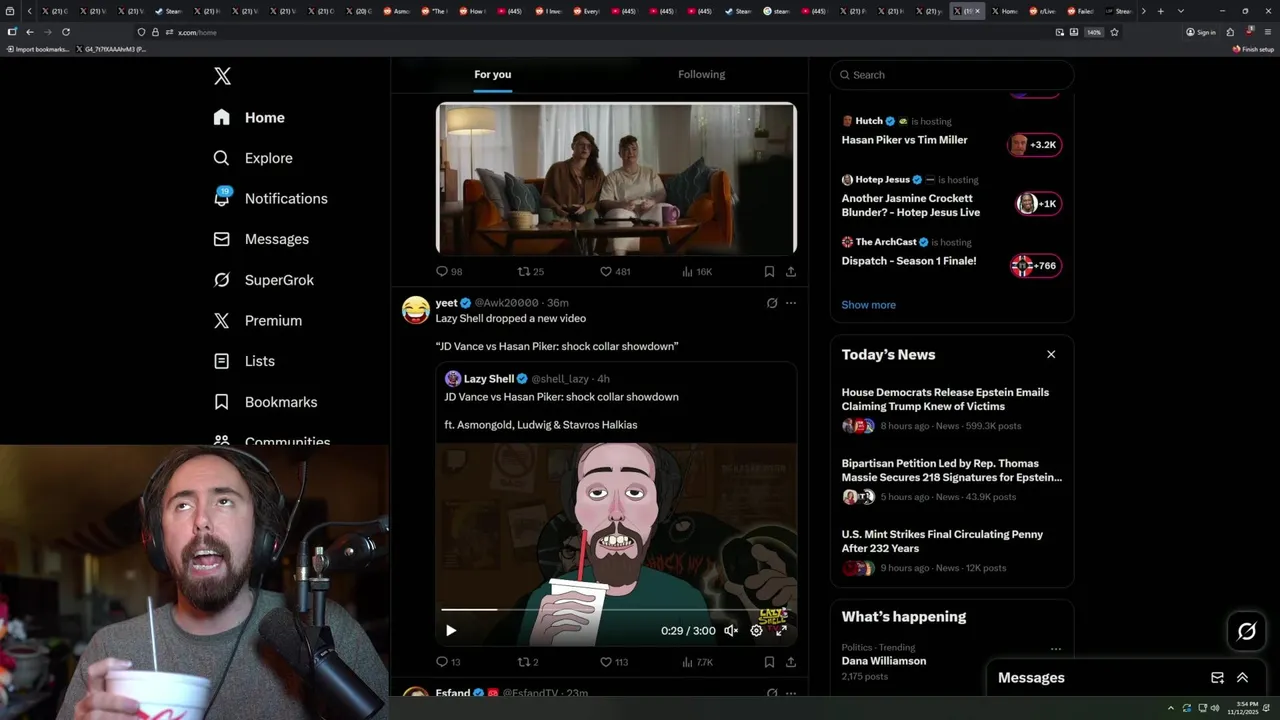Share the post with 113 likes
The image size is (1280, 720).
click(x=791, y=662)
